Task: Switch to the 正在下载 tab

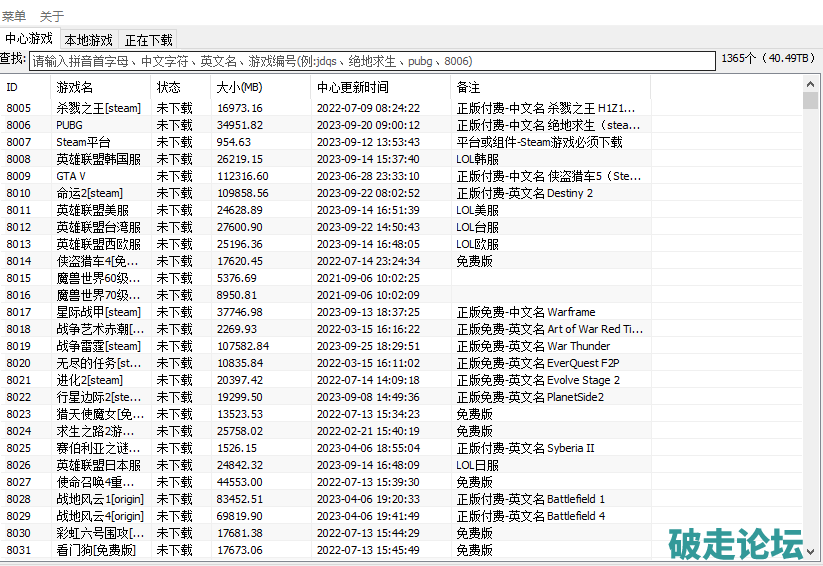Action: [148, 40]
